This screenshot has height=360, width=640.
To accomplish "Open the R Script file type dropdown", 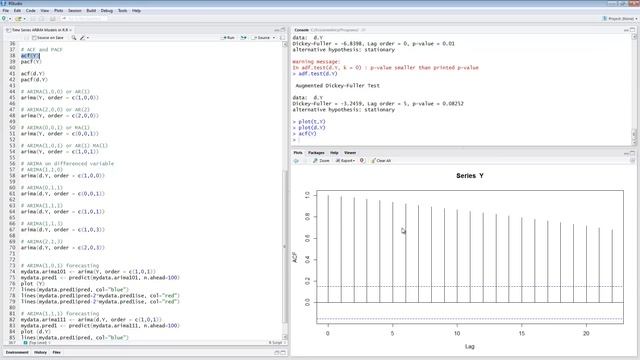I will 276,343.
